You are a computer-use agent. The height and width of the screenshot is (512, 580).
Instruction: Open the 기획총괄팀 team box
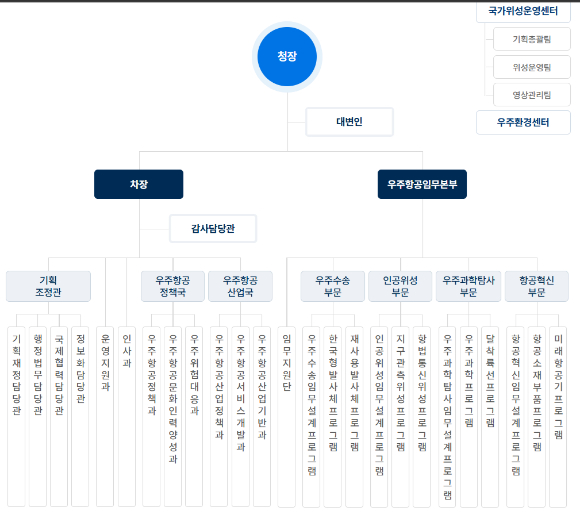[x=532, y=39]
